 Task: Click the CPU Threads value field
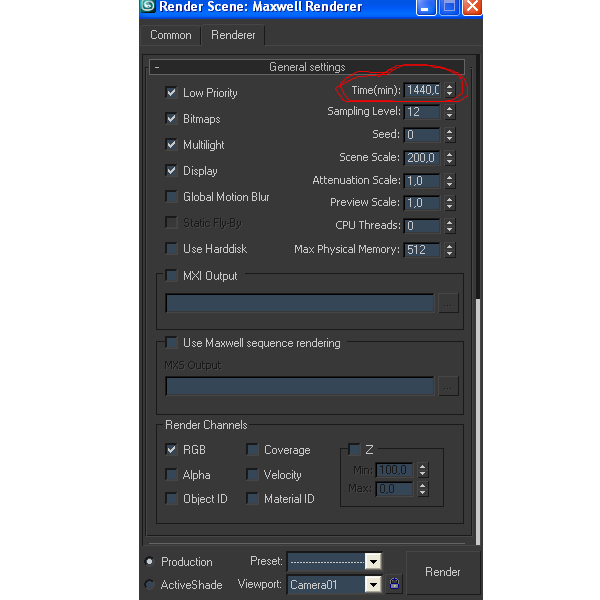click(422, 226)
